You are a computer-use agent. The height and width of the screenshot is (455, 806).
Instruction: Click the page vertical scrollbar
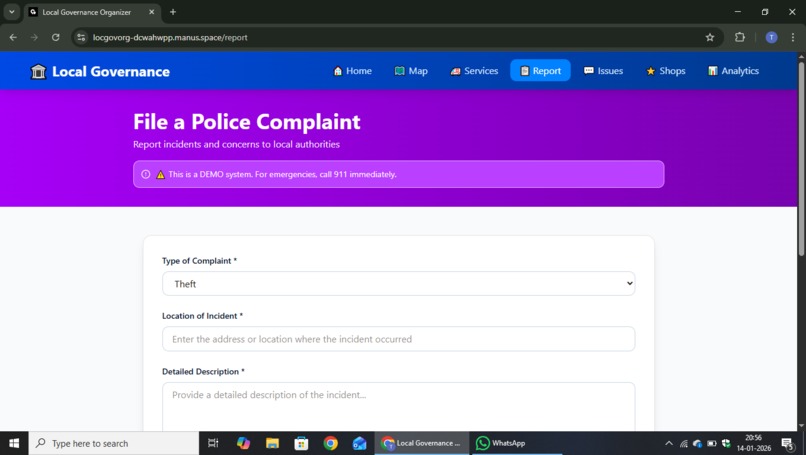801,157
